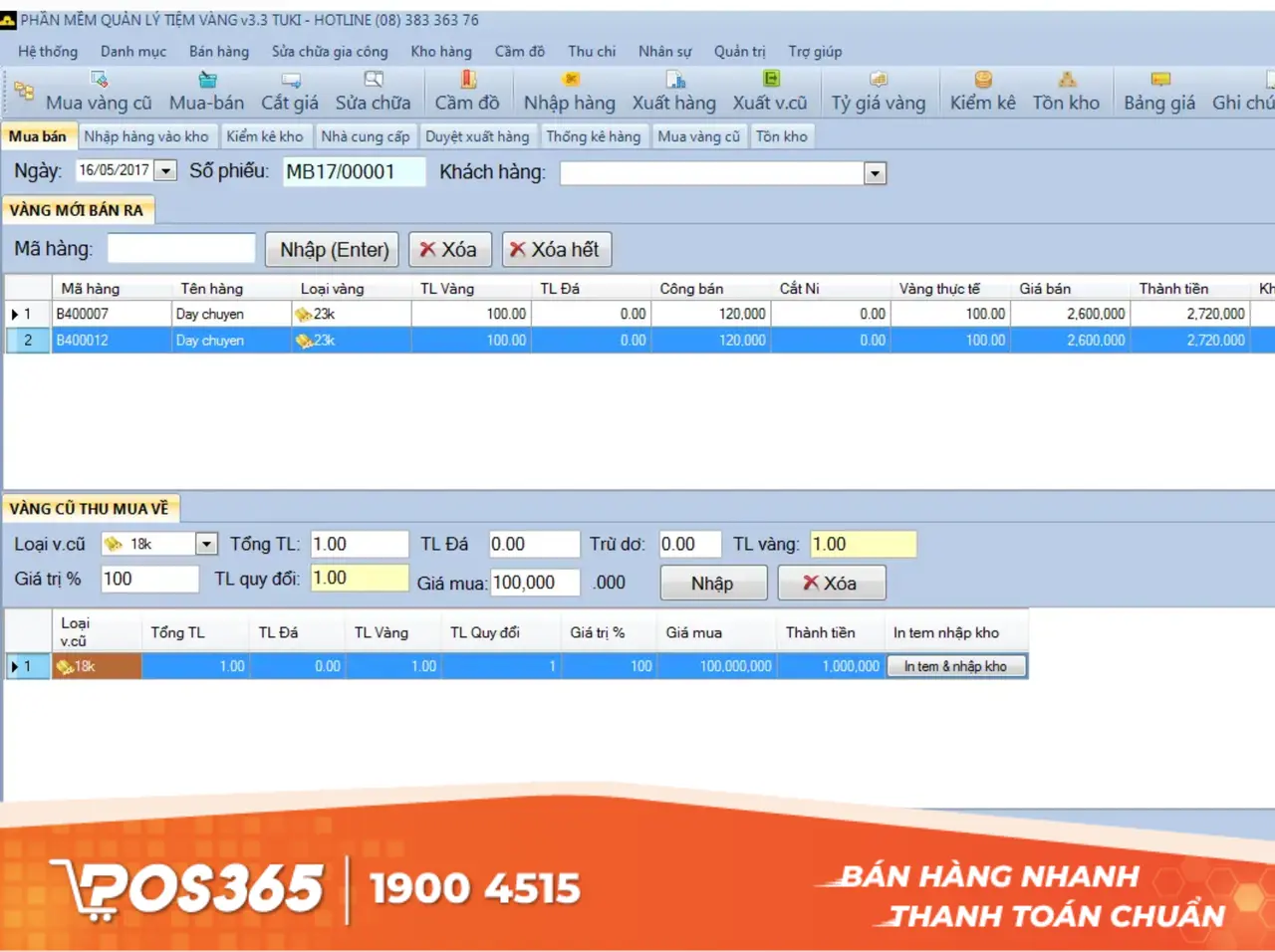Click the 100,000,000 Giá mua cell
This screenshot has height=952, width=1275.
[718, 666]
